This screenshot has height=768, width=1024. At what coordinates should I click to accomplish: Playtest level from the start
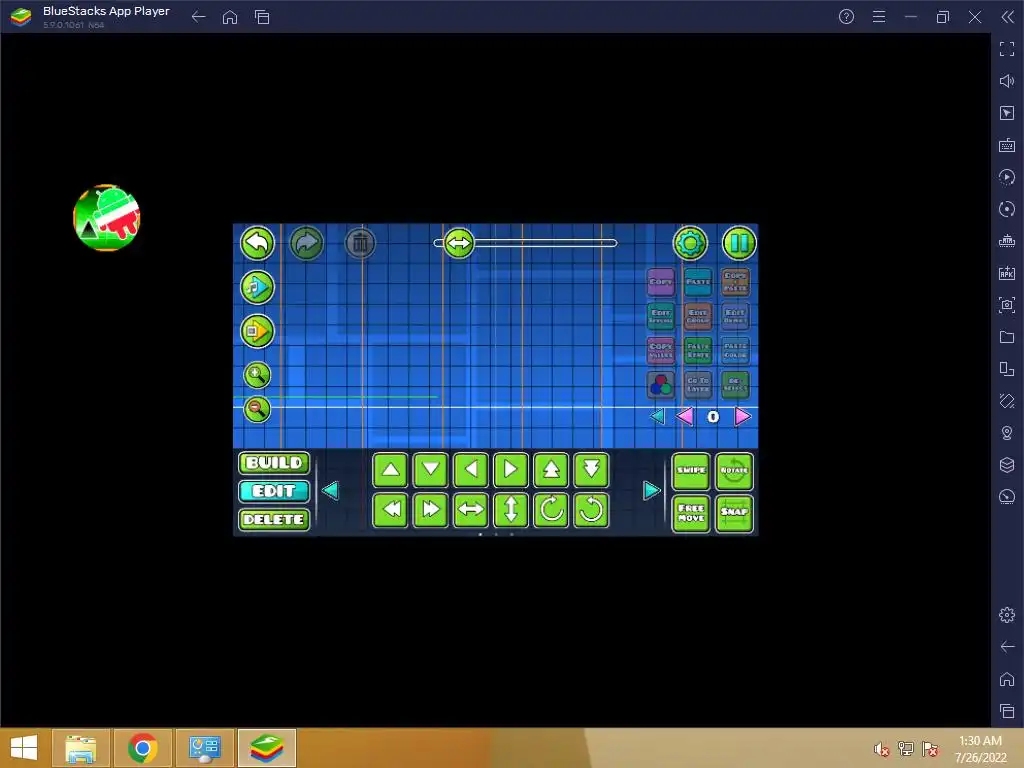tap(257, 331)
